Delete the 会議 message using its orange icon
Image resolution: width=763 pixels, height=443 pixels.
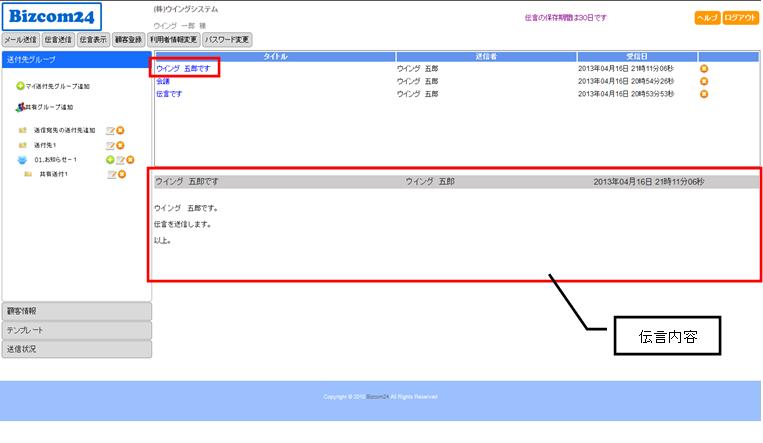[x=704, y=81]
